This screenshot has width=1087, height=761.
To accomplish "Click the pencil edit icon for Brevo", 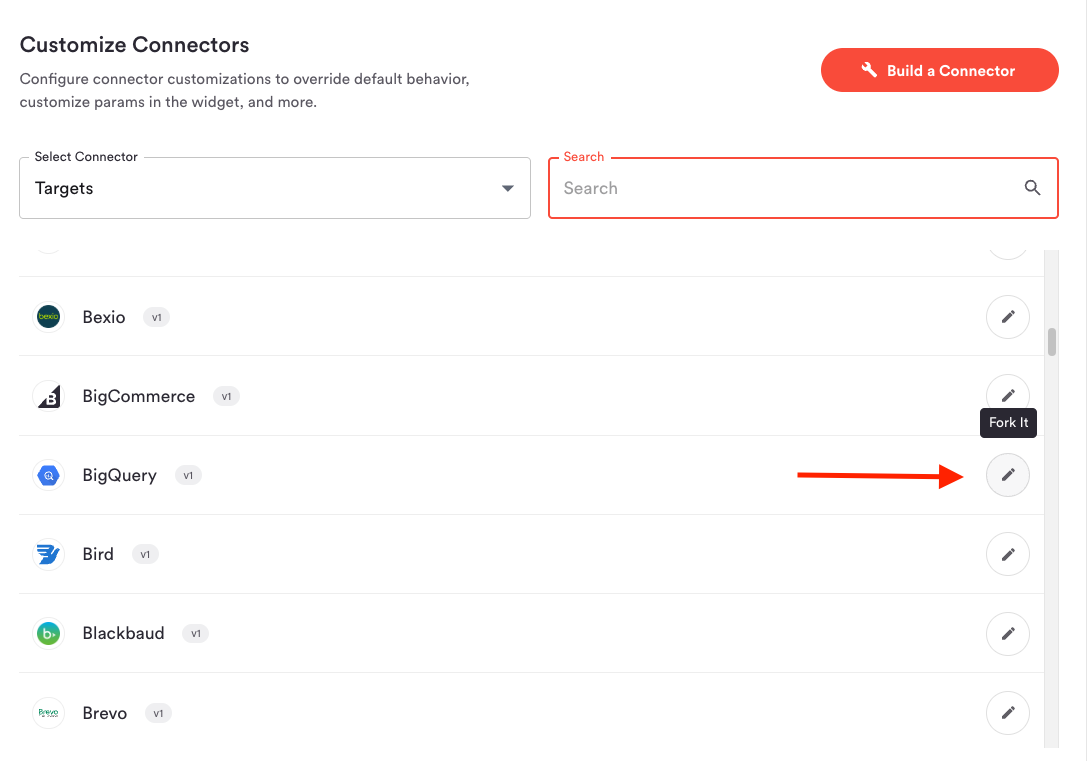I will [x=1007, y=712].
